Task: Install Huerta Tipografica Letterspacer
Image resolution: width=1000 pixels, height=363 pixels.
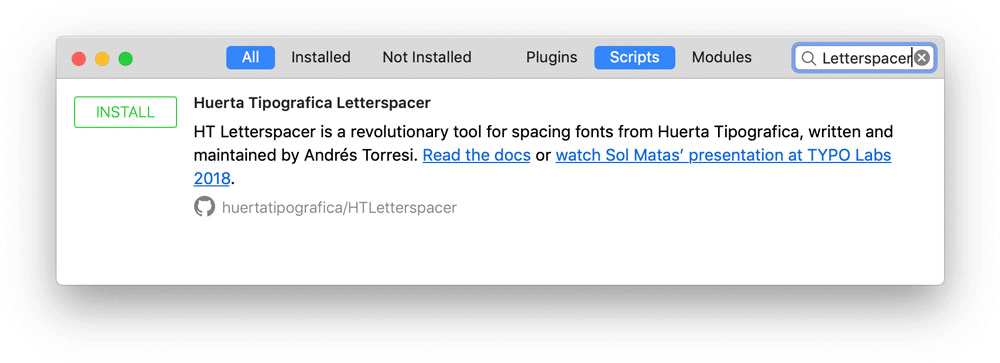Action: (125, 112)
